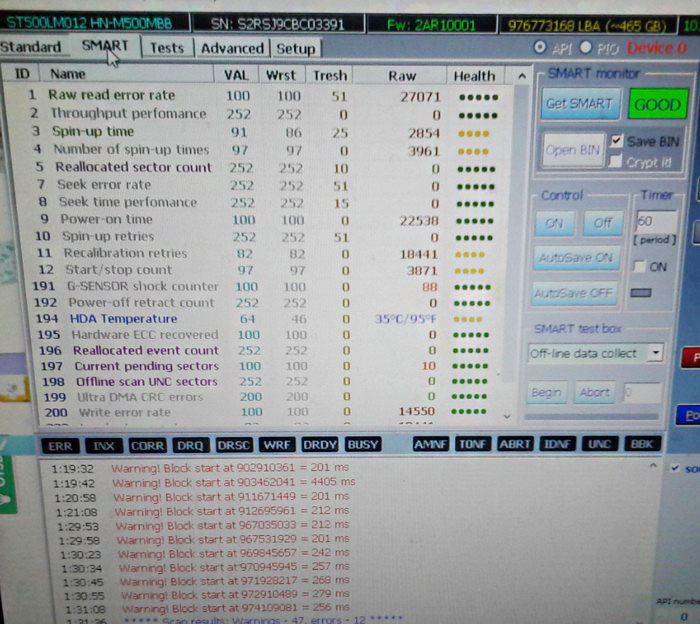
Task: Enable the Crypt id checkbox
Action: [617, 161]
